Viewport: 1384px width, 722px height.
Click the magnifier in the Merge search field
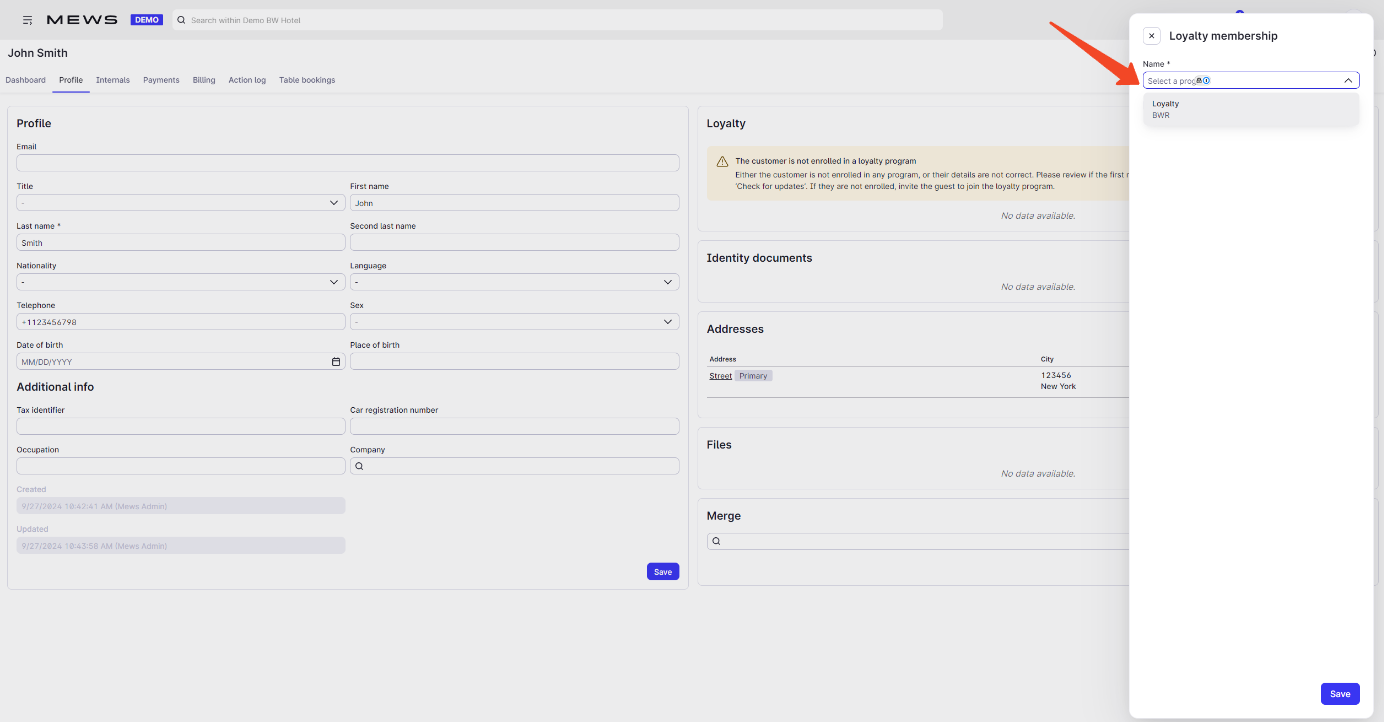[716, 540]
